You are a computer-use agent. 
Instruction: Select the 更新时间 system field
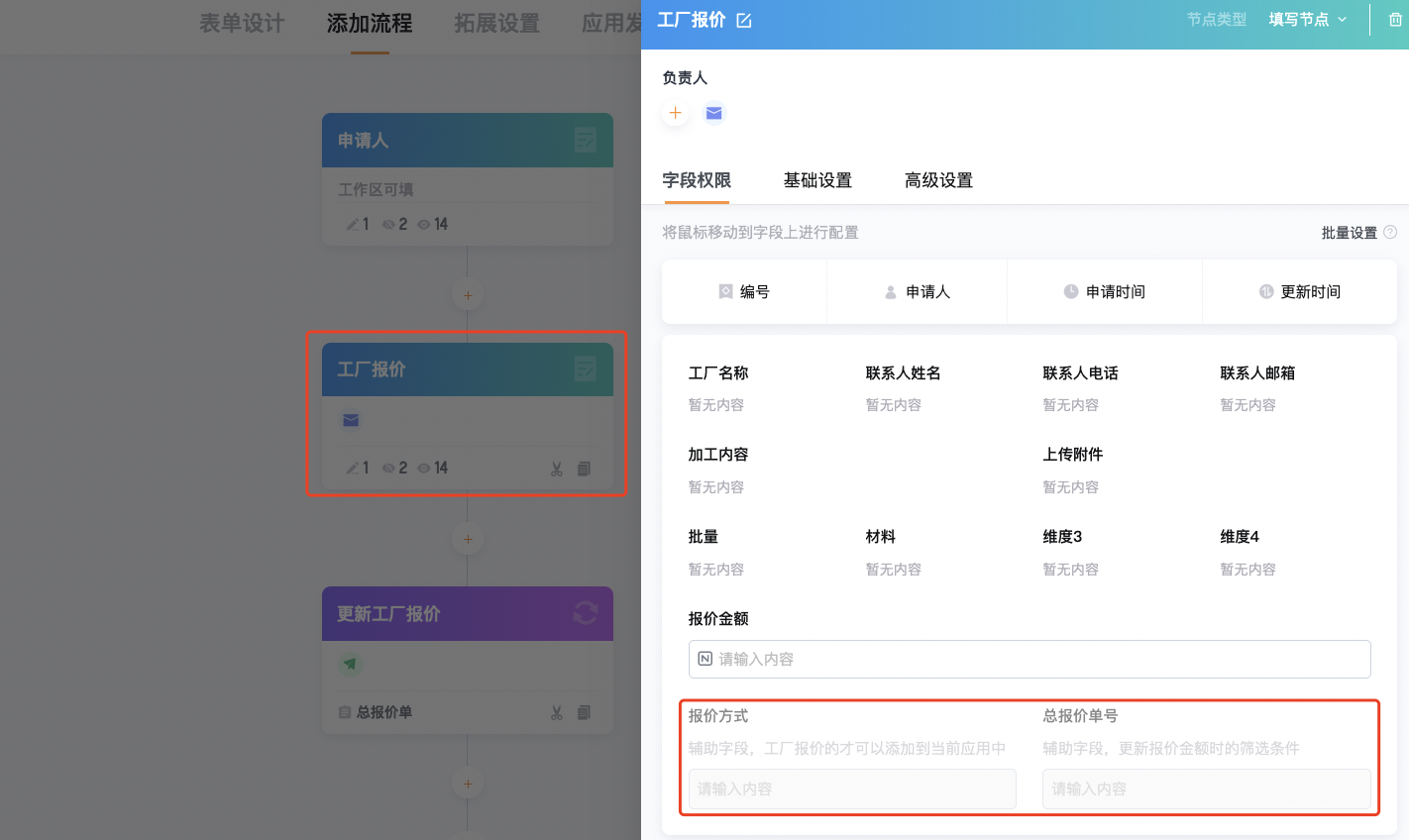click(1299, 291)
